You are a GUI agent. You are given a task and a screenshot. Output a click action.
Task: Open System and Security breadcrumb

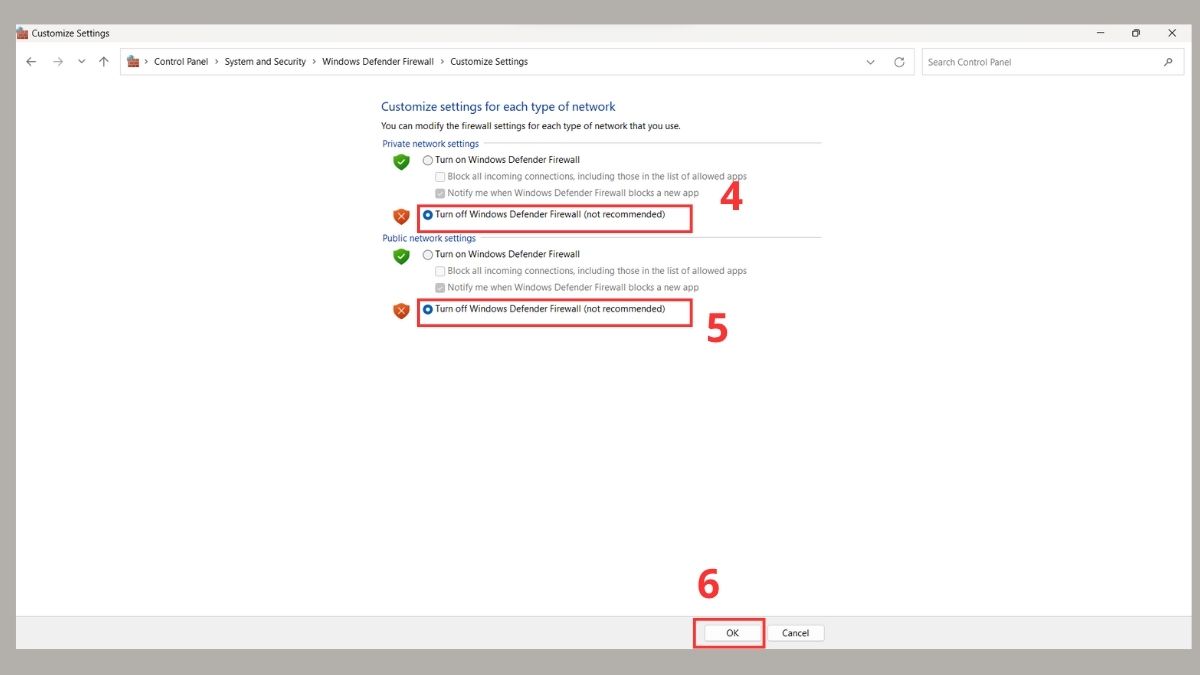coord(265,62)
